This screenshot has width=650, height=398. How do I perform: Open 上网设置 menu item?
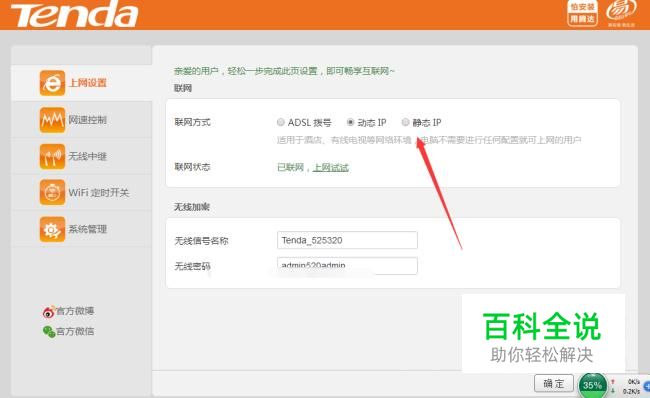(81, 83)
